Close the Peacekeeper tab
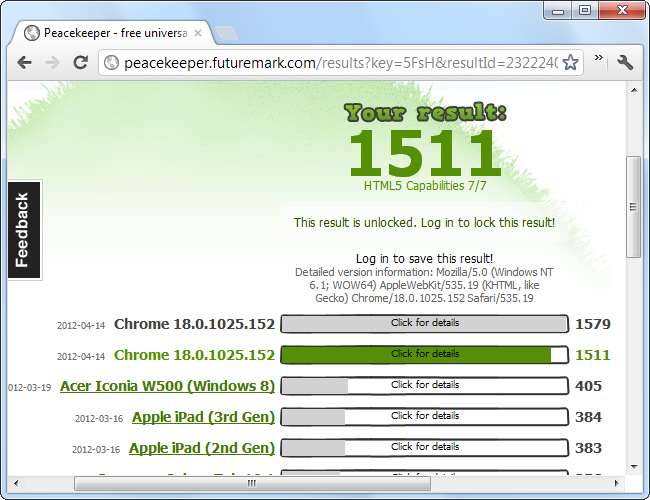The width and height of the screenshot is (650, 500). click(198, 33)
